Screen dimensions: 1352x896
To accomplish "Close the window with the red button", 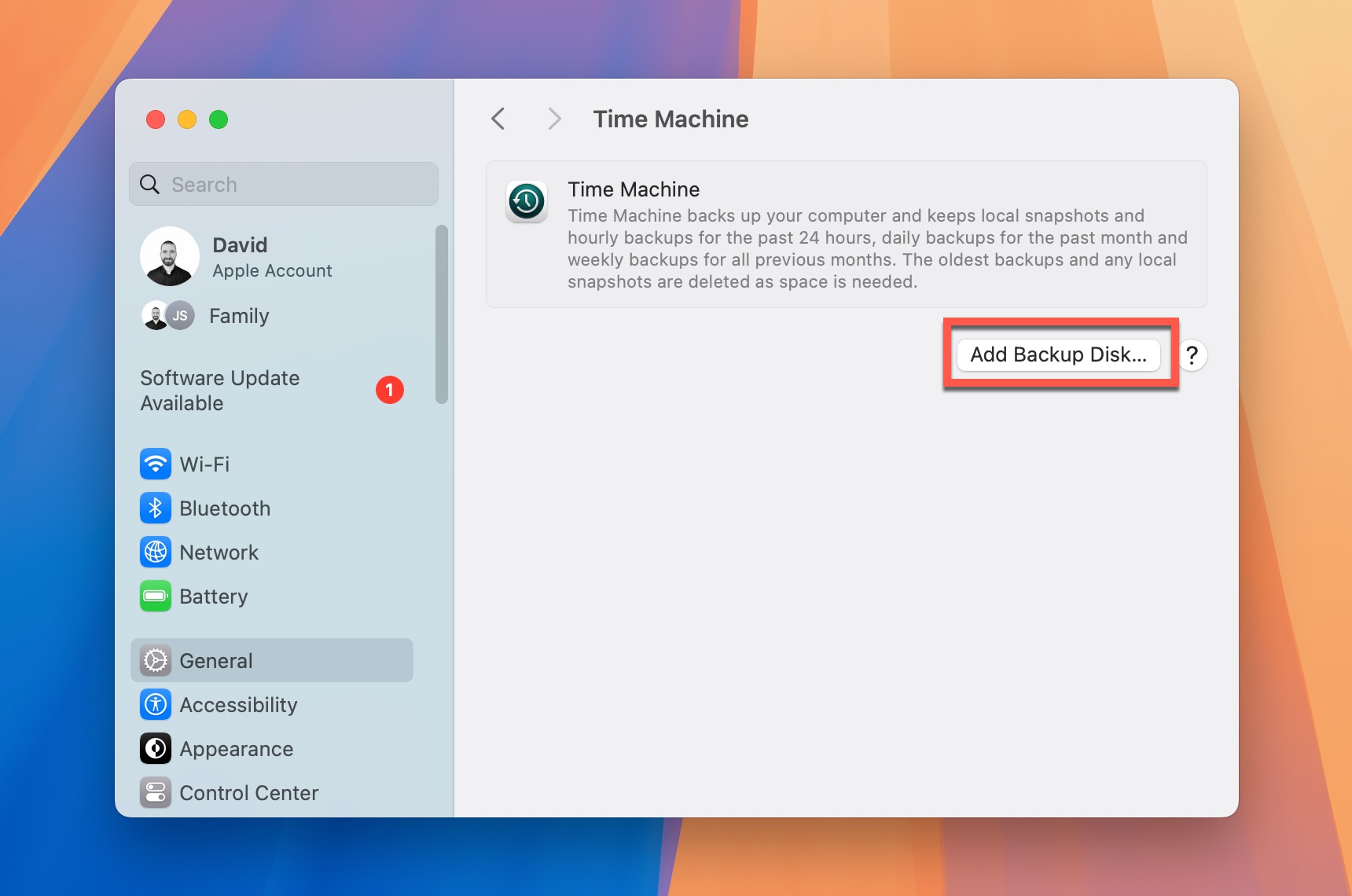I will coord(156,119).
